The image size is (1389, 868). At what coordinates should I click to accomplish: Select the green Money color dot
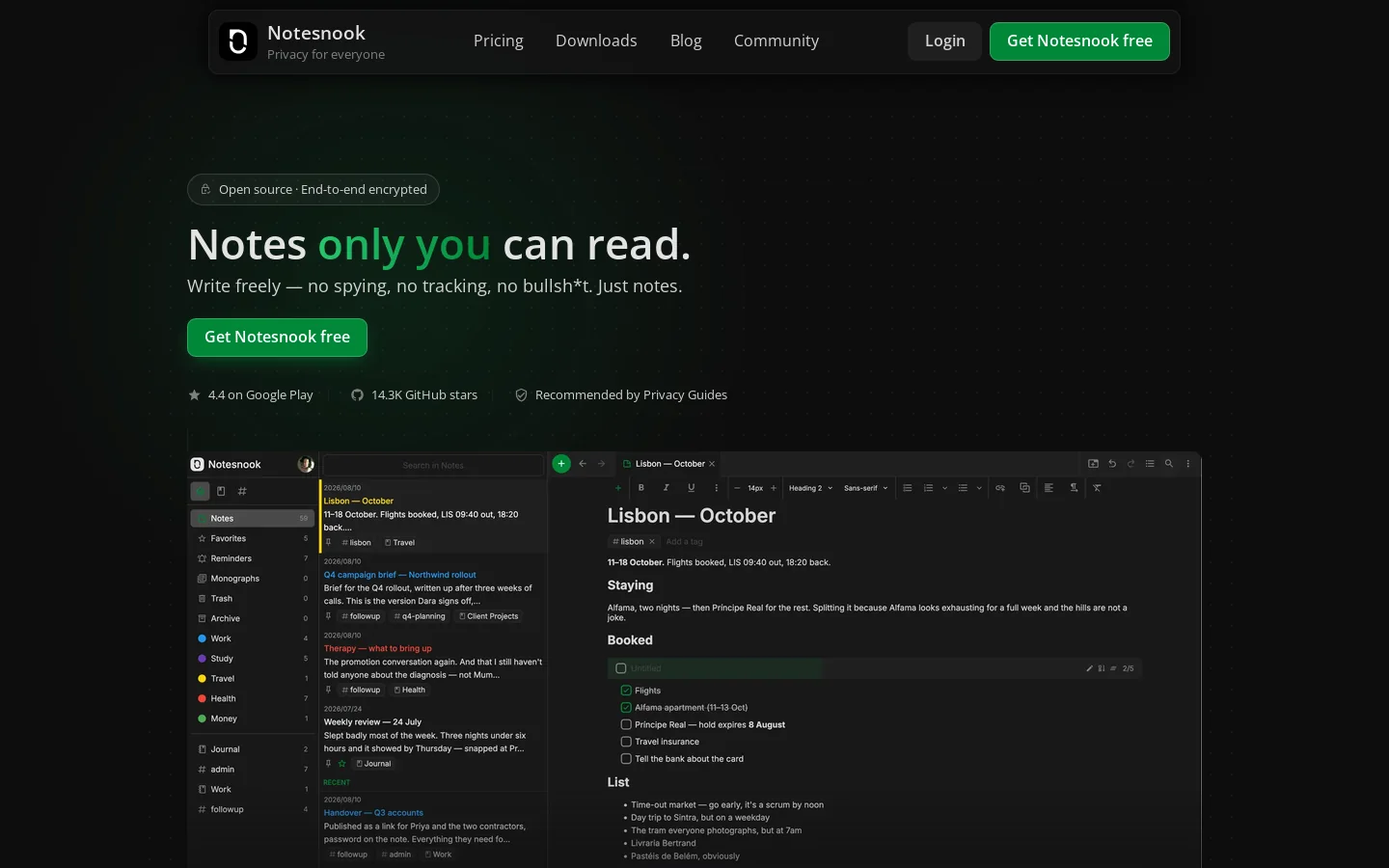(x=202, y=719)
